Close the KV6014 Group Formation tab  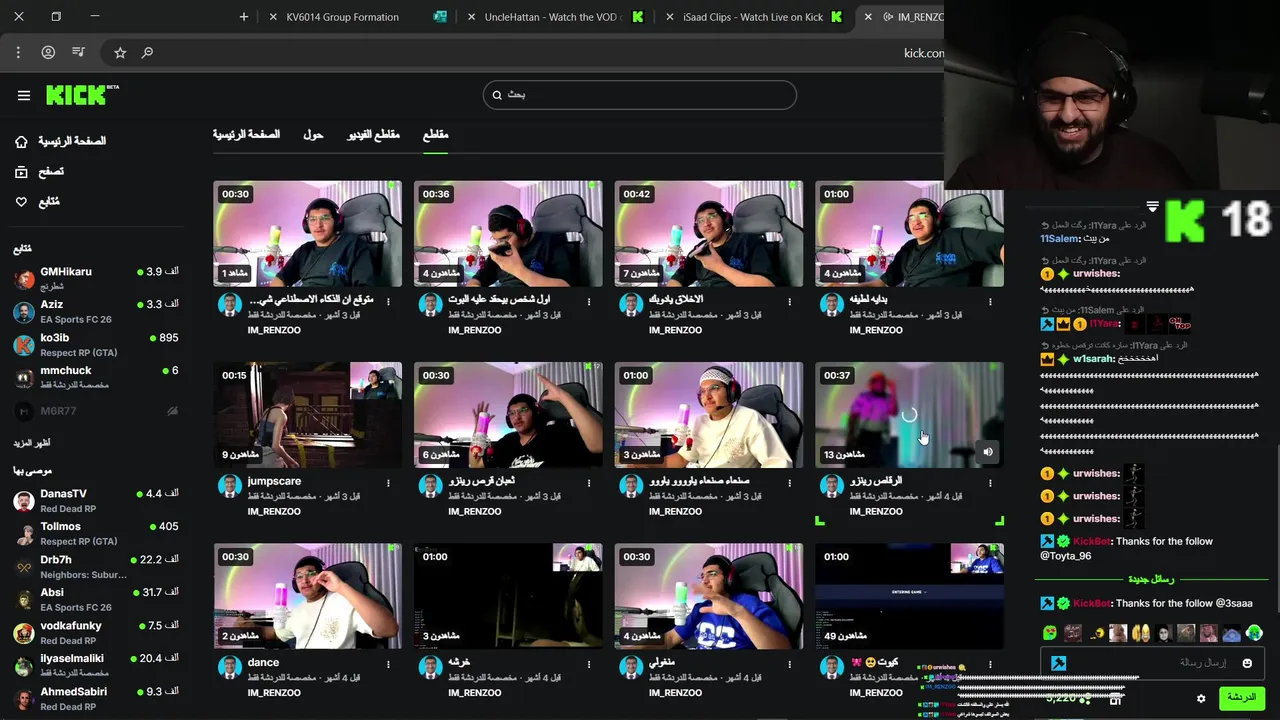273,17
